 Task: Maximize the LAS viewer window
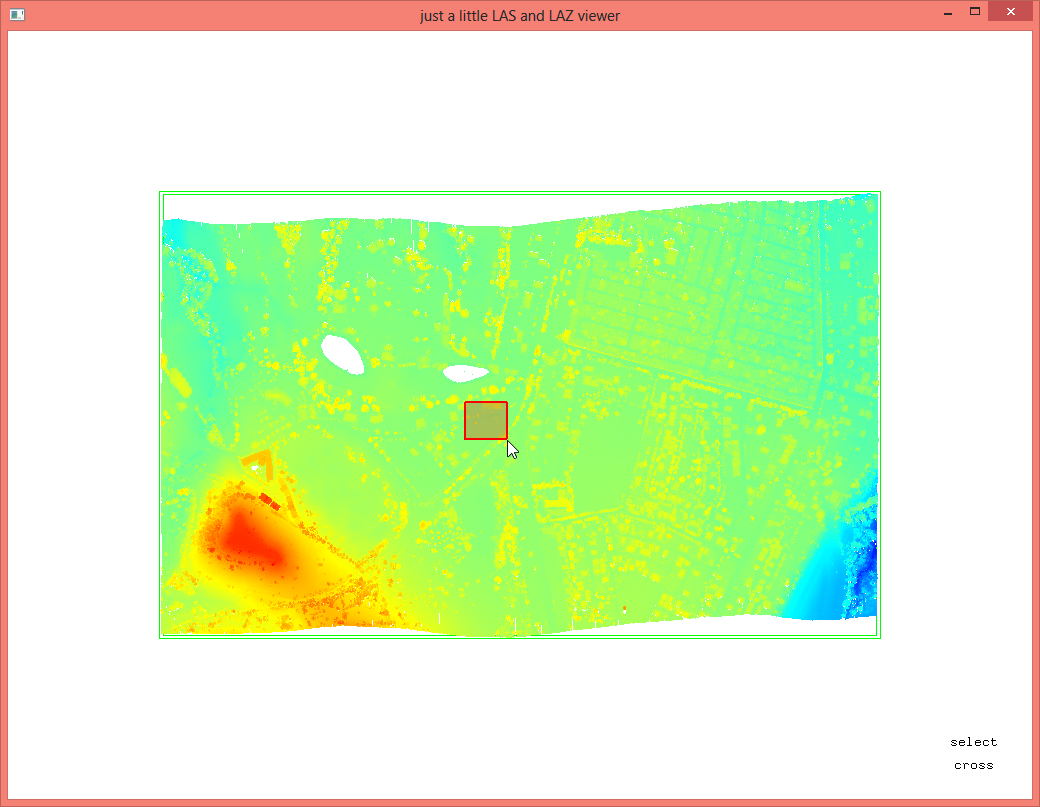point(974,12)
